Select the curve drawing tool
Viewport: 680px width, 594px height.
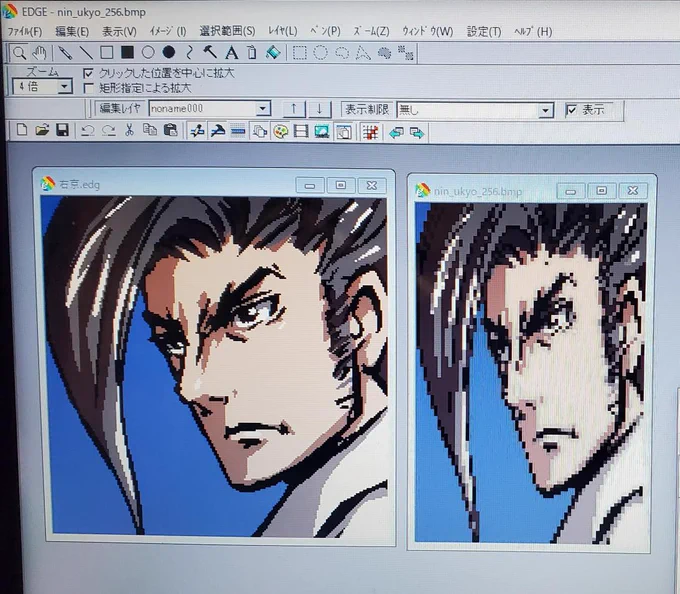click(x=190, y=53)
